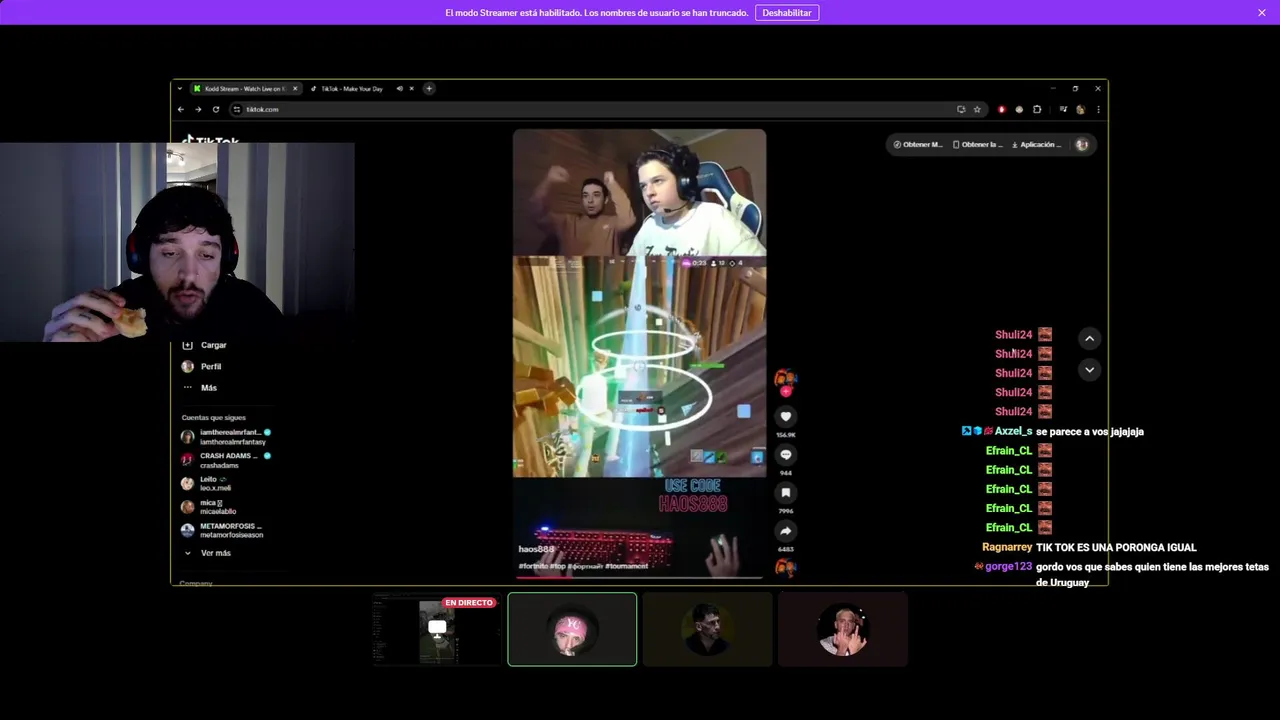1280x720 pixels.
Task: Open the browser three-dot menu
Action: click(1098, 109)
